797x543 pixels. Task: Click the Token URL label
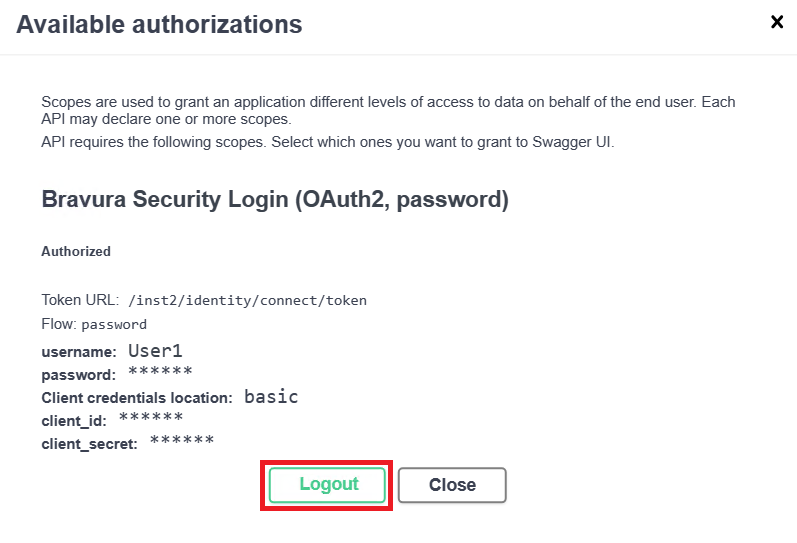[x=80, y=300]
